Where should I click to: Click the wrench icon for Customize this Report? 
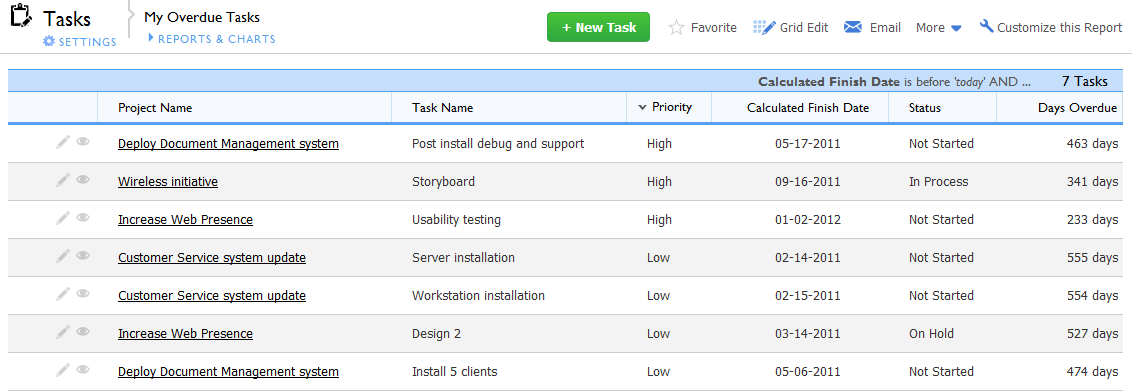click(x=986, y=26)
